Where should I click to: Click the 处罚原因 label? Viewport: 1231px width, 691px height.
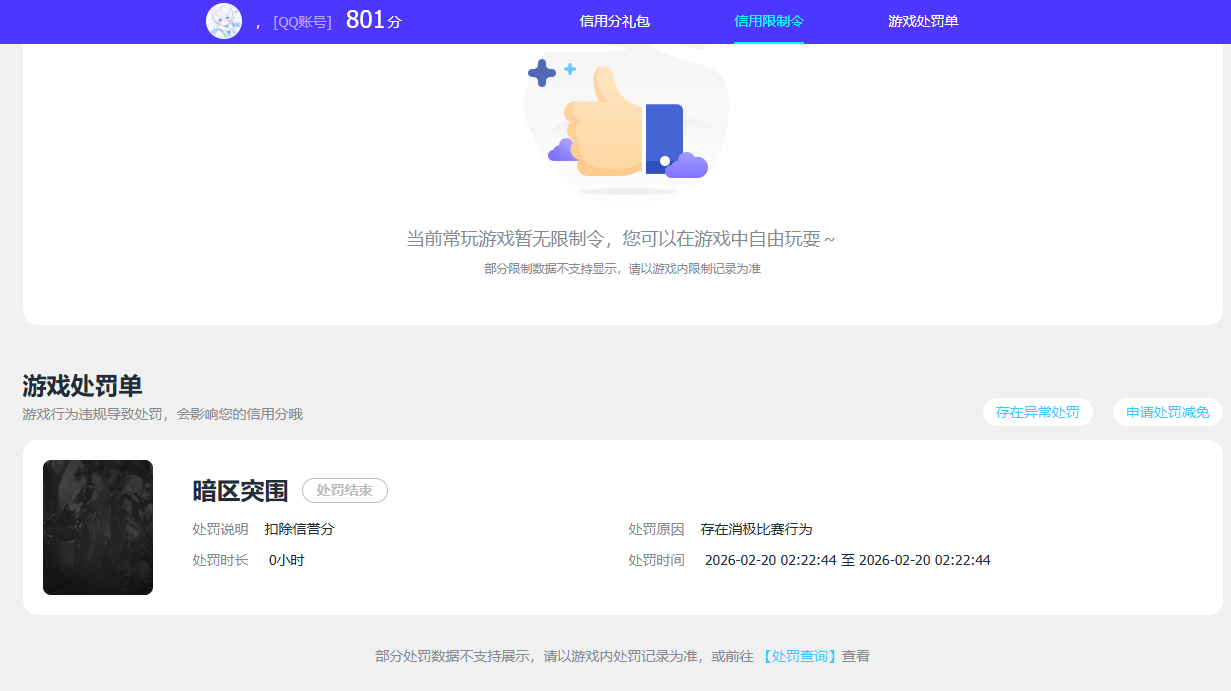point(657,529)
